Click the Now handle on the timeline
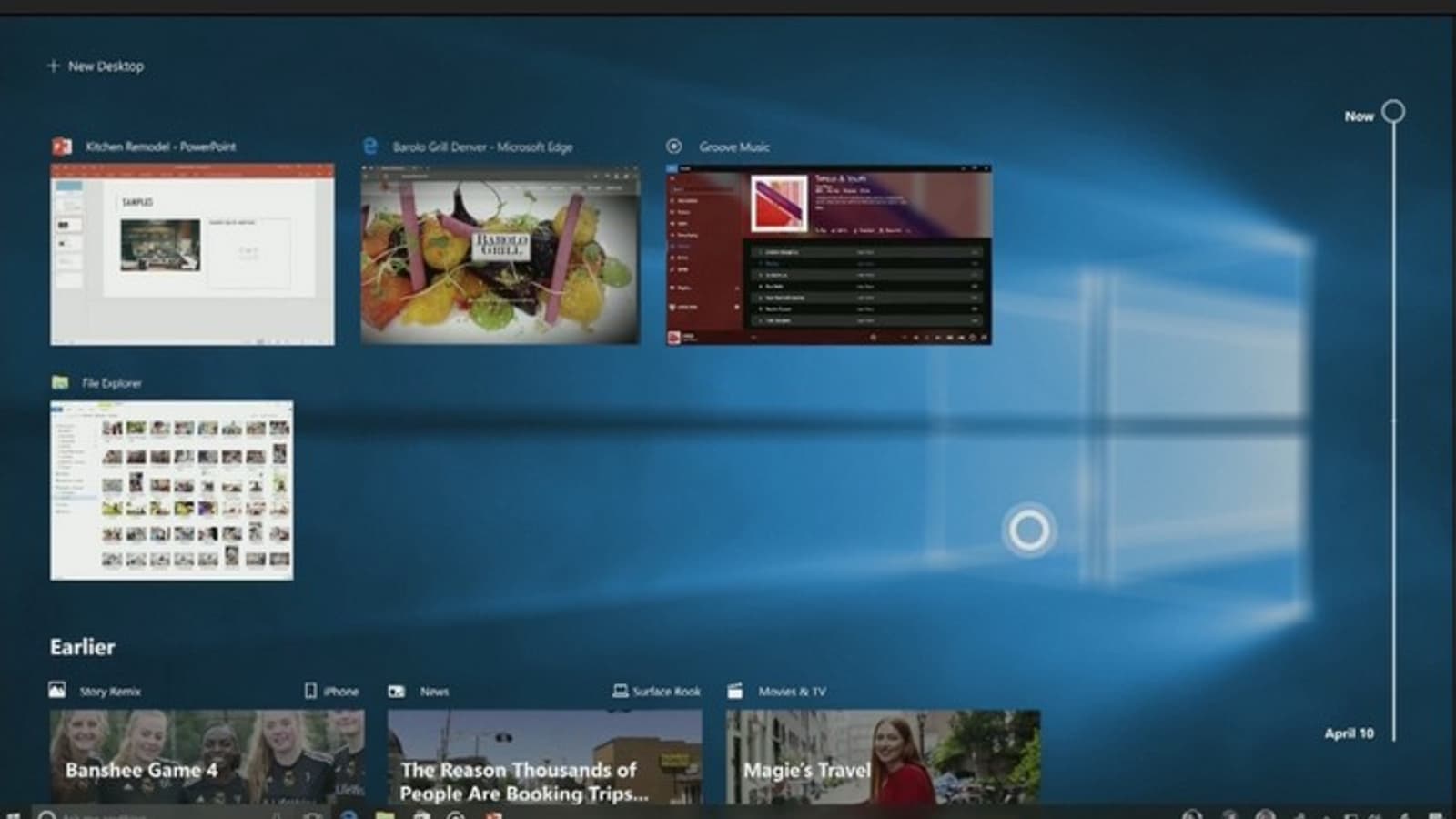Screen dimensions: 1456x819 pyautogui.click(x=1393, y=112)
